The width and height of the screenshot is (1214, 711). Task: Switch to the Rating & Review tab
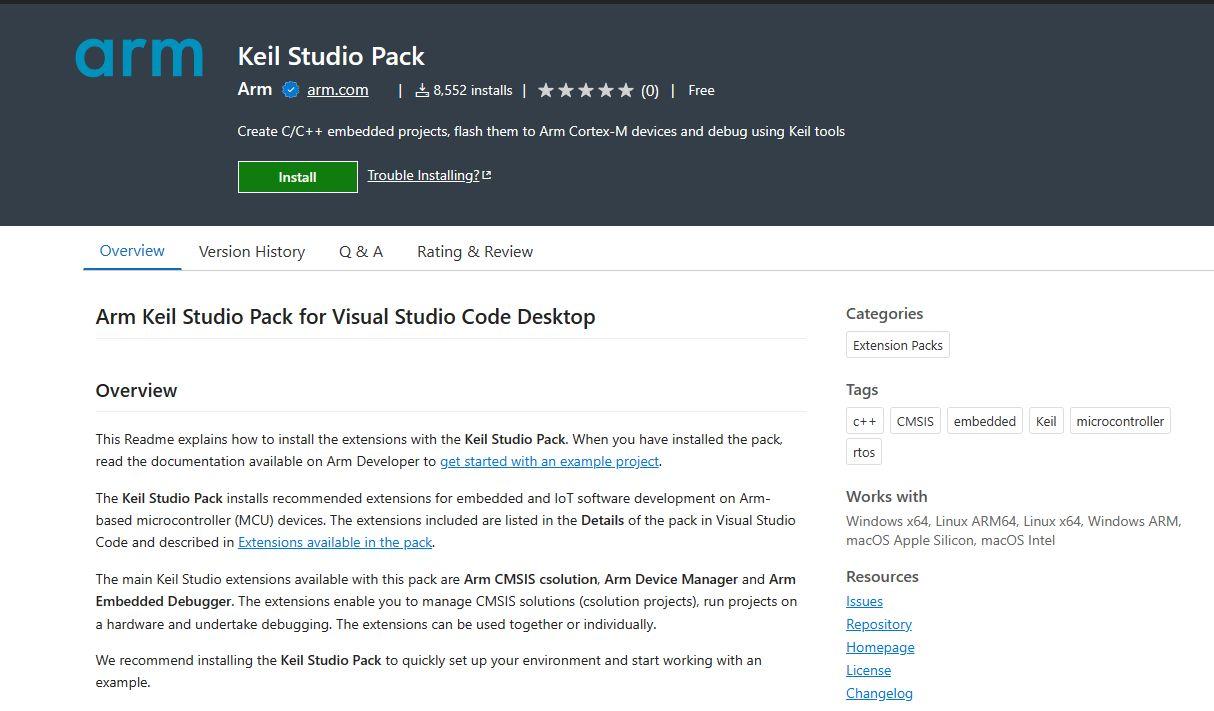[x=474, y=251]
